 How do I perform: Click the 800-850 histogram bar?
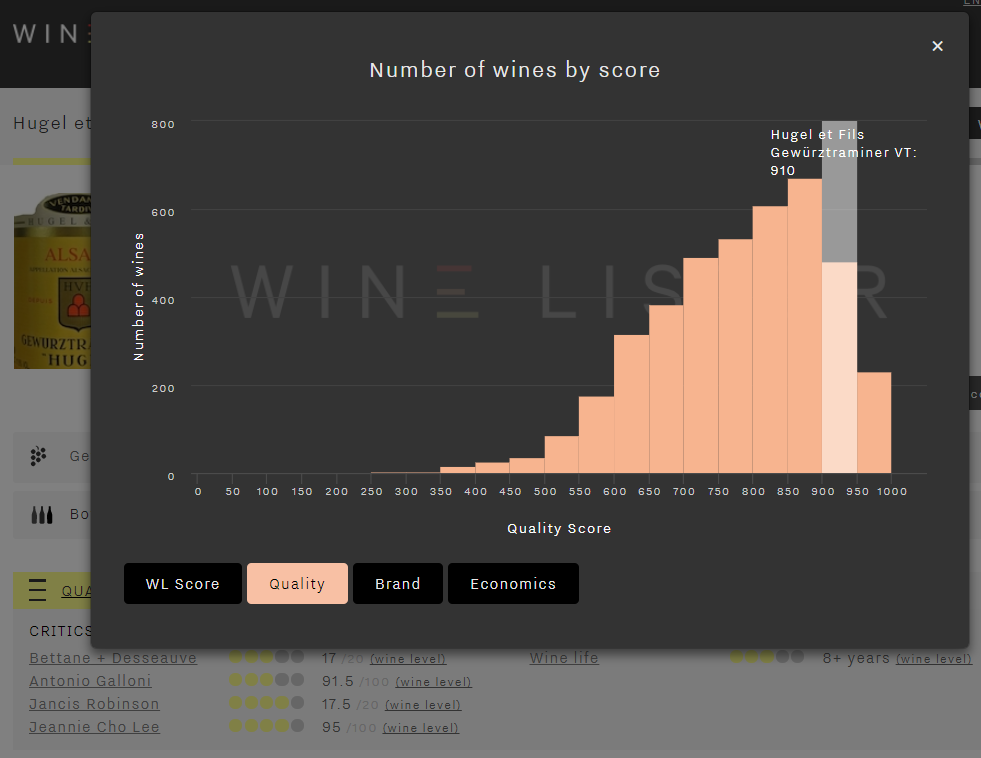(770, 340)
